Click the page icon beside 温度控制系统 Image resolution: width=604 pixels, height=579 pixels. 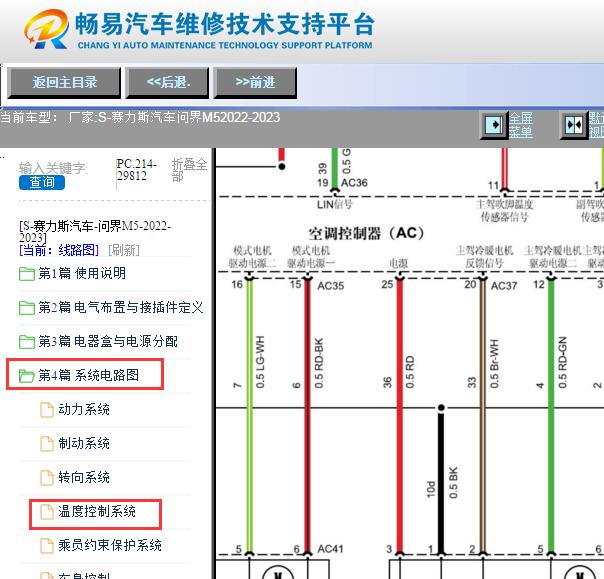[47, 512]
